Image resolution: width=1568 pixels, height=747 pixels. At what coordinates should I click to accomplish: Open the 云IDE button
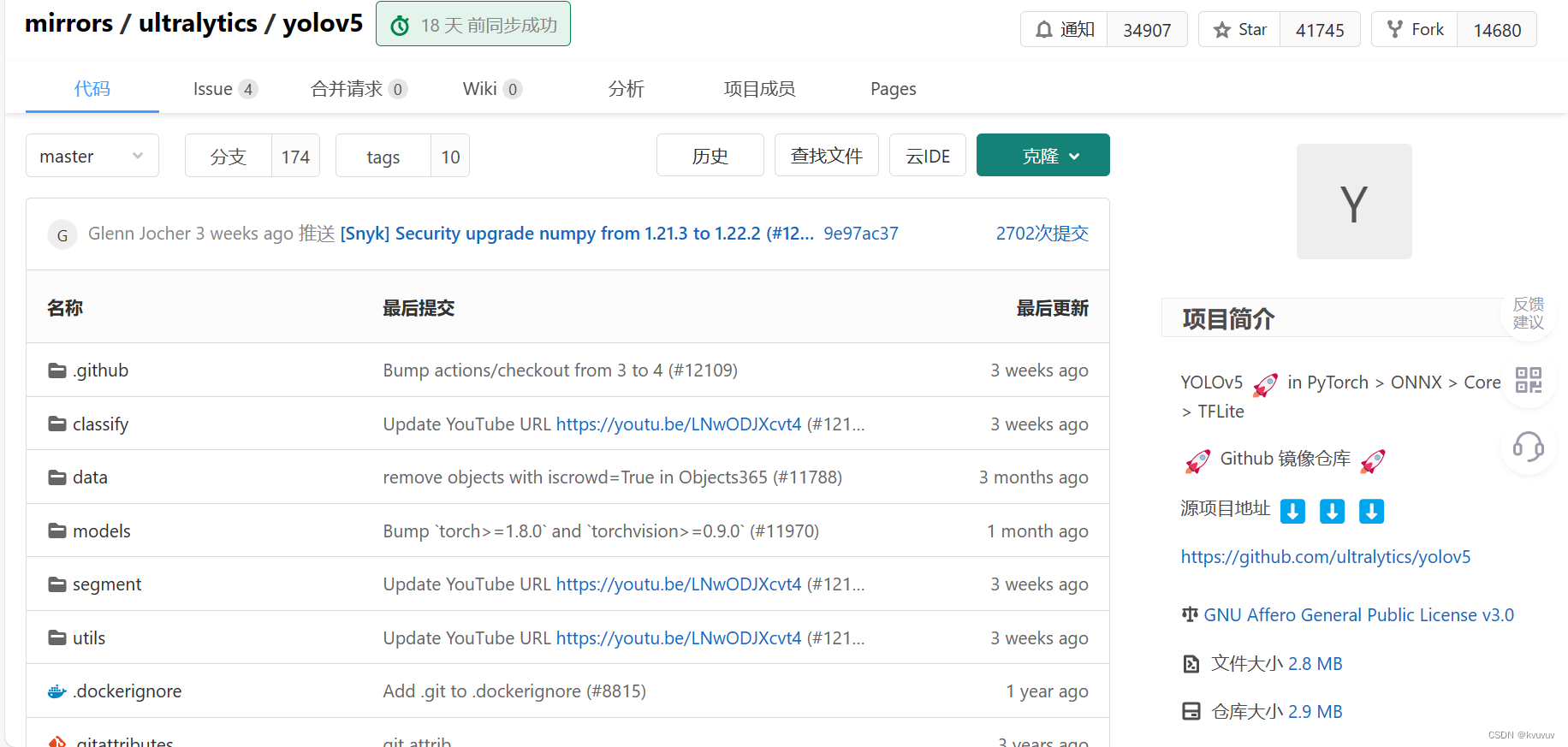pos(928,155)
